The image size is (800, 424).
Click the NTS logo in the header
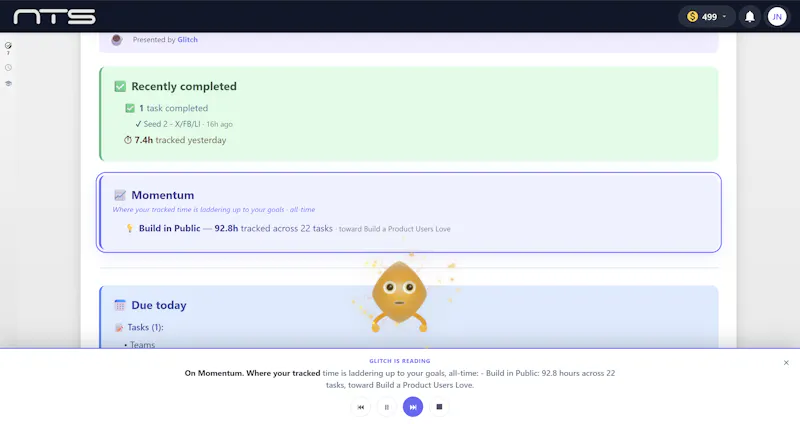(55, 17)
